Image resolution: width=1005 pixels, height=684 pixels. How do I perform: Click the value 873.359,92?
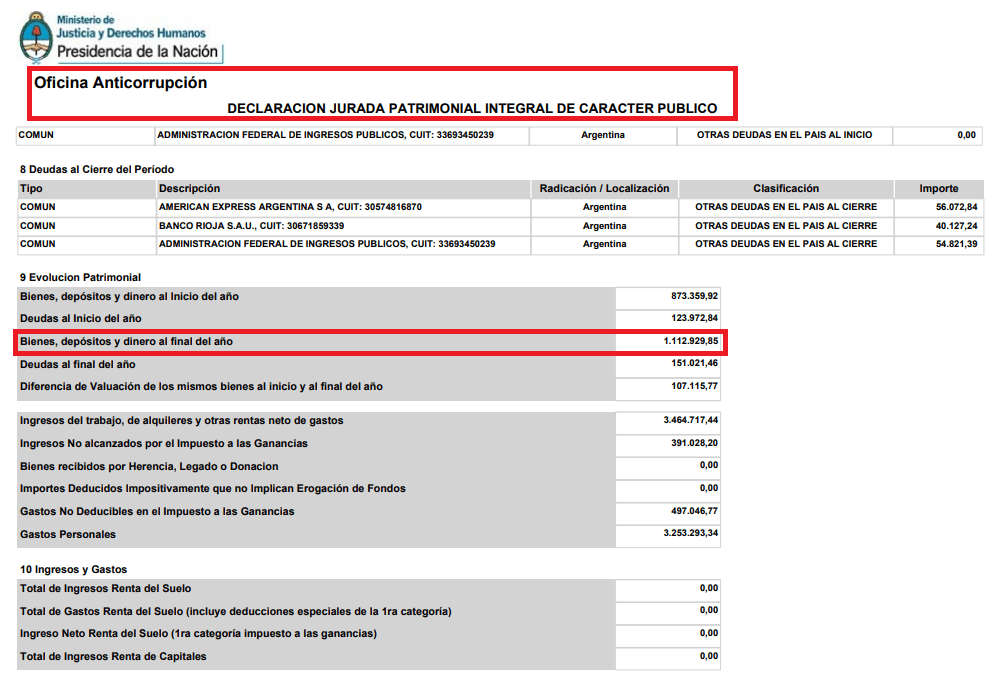pos(694,296)
